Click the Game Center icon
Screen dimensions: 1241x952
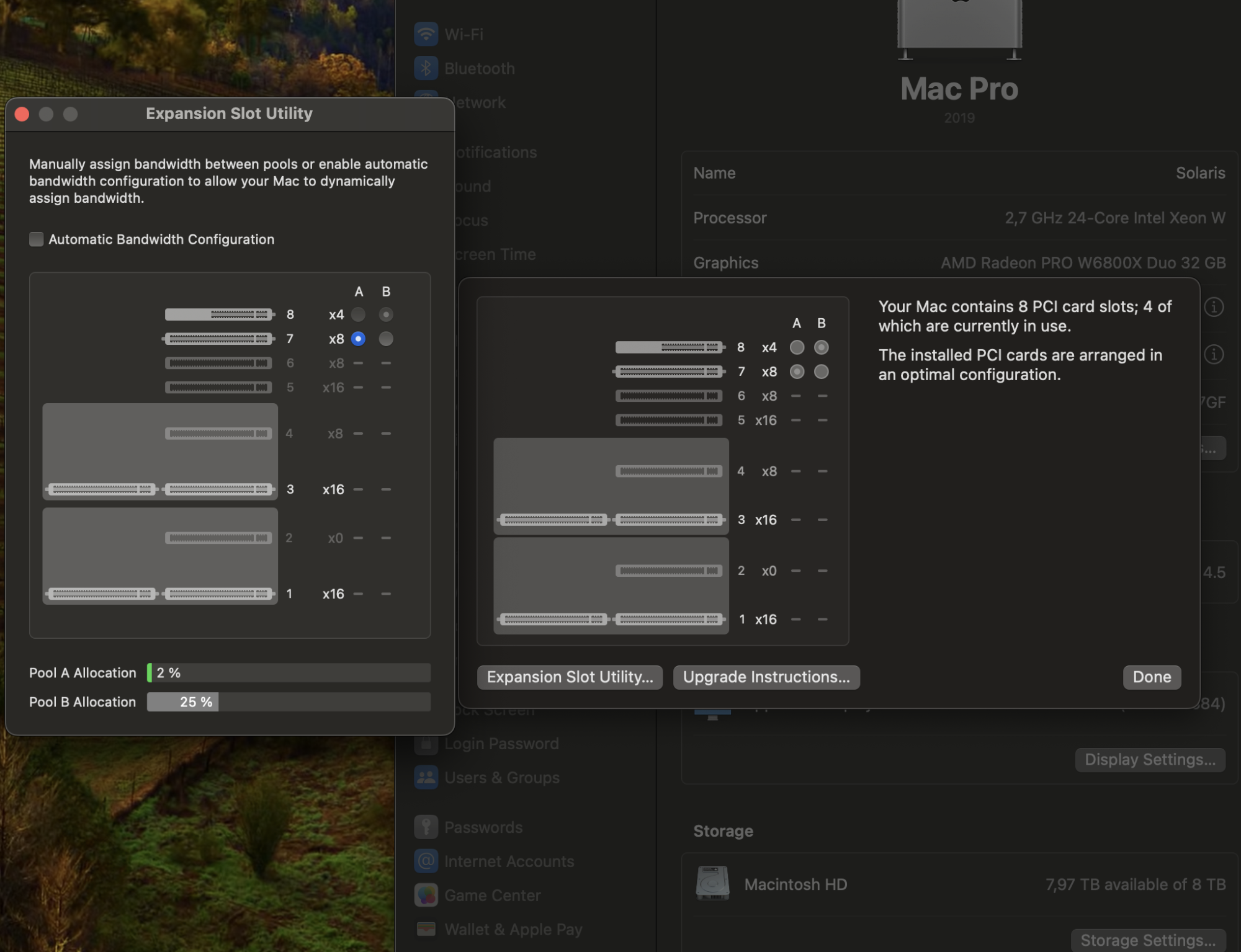[x=426, y=895]
